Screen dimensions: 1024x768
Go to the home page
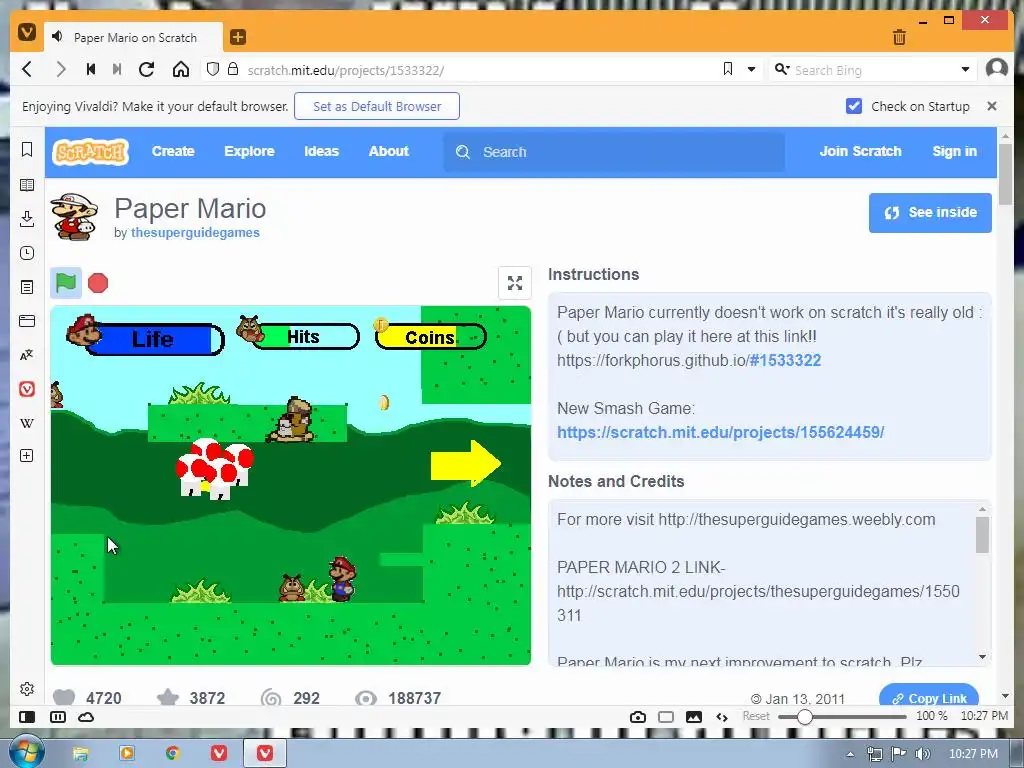coord(181,69)
